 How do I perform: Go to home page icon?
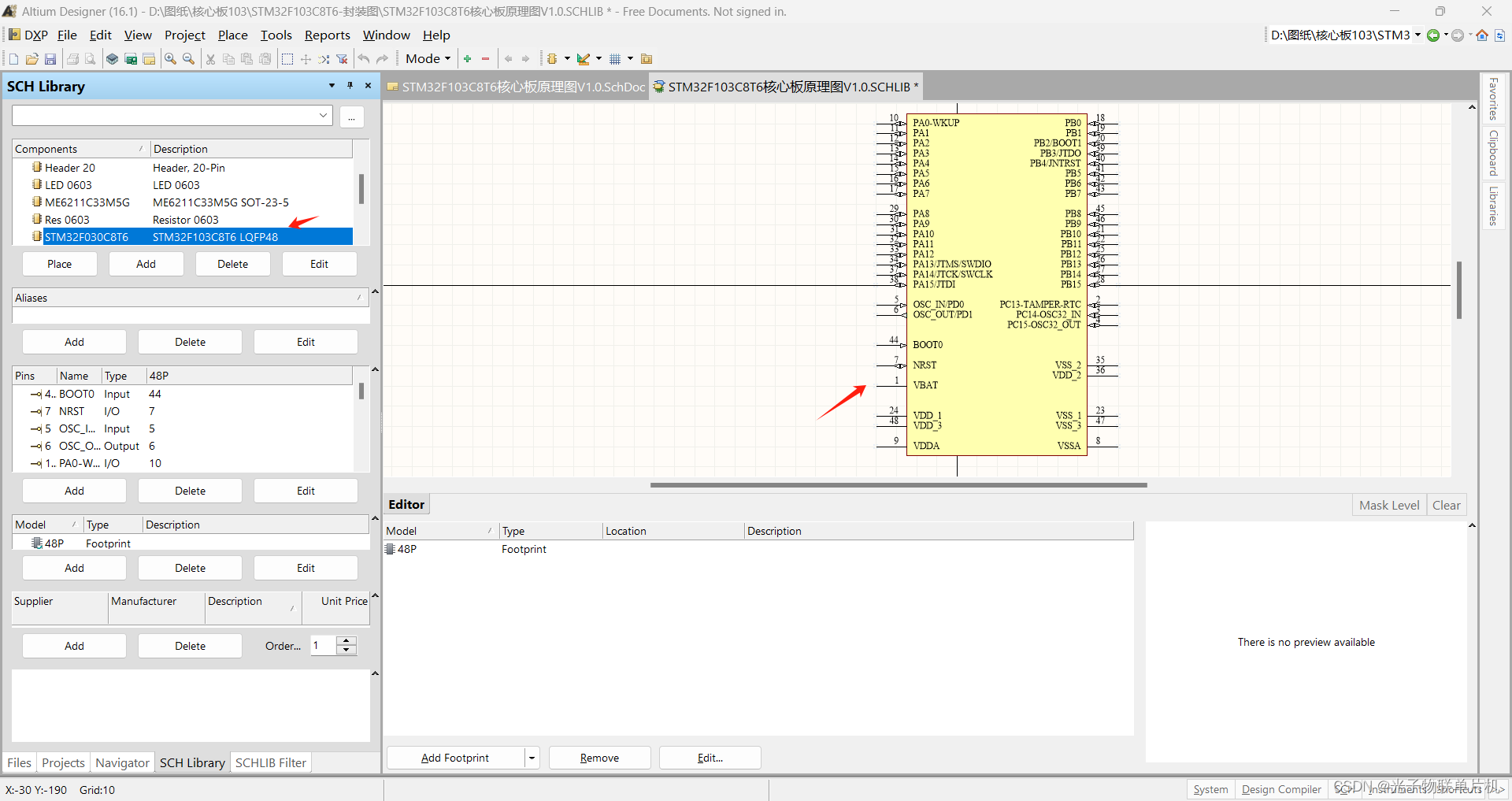(x=1482, y=35)
